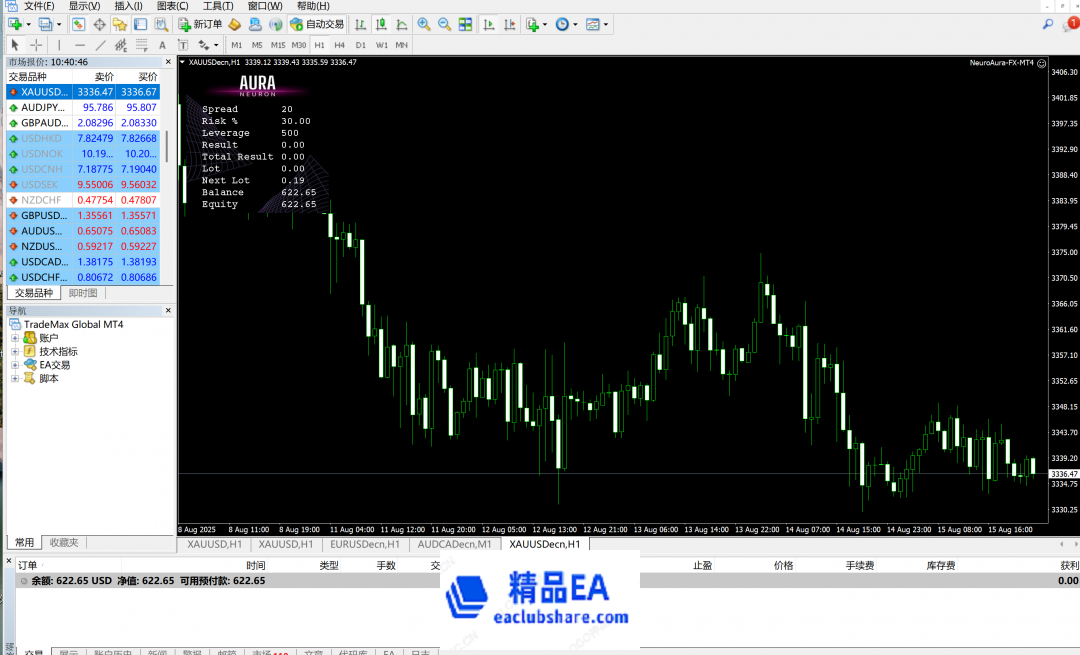Toggle chart shift with the toolbar icon
Viewport: 1080px width, 655px height.
tap(510, 24)
